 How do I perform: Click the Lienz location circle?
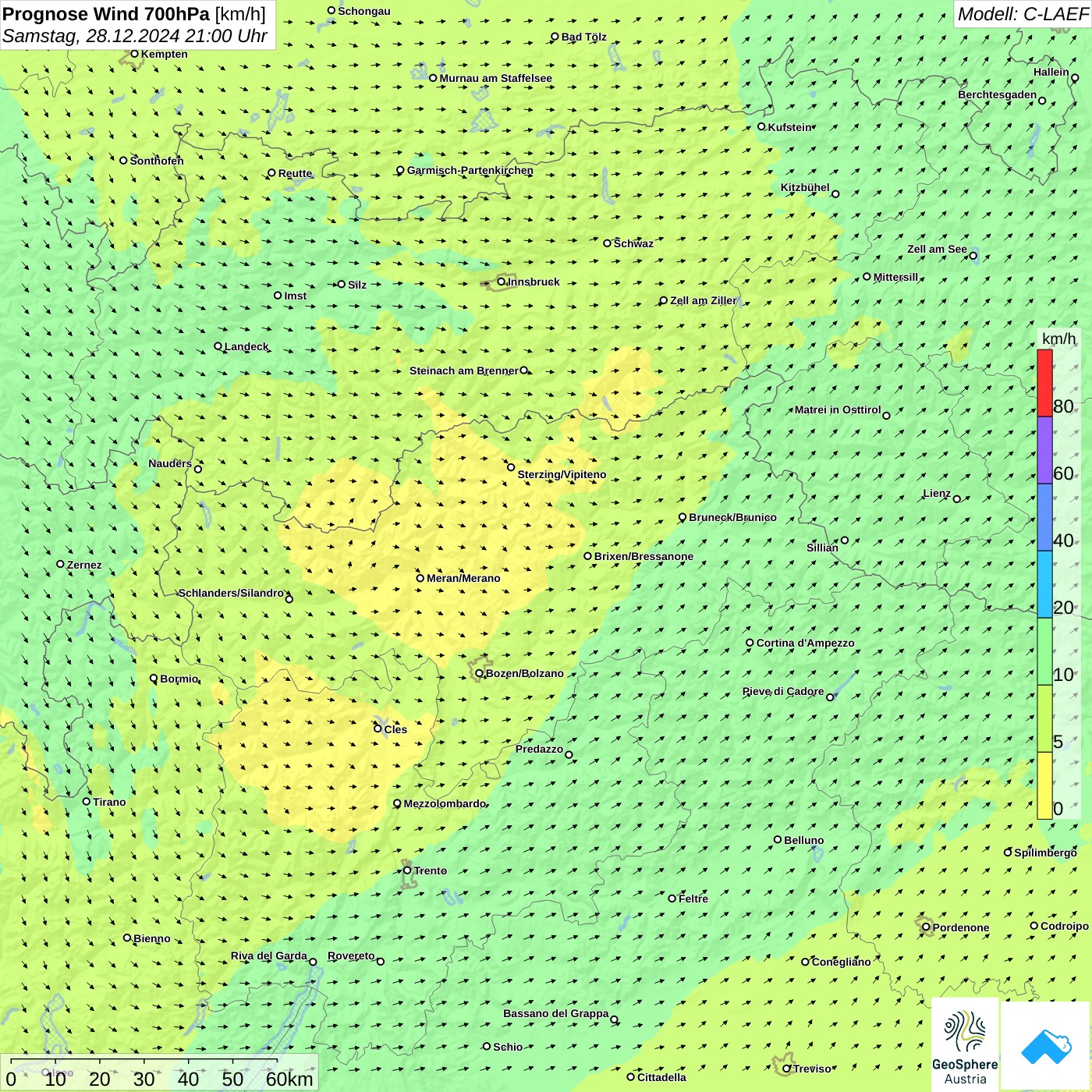(957, 498)
